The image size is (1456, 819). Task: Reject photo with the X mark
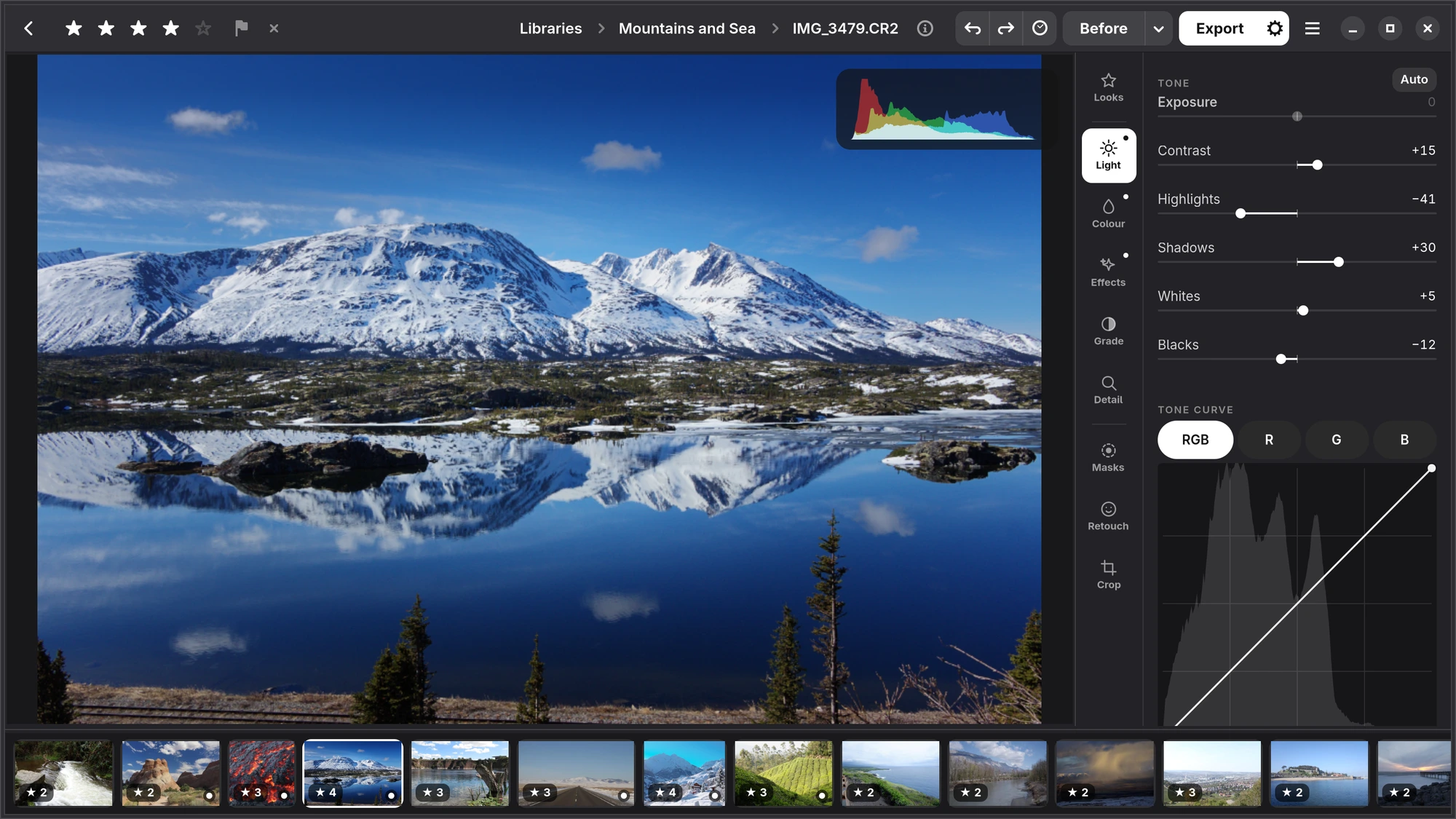coord(274,28)
